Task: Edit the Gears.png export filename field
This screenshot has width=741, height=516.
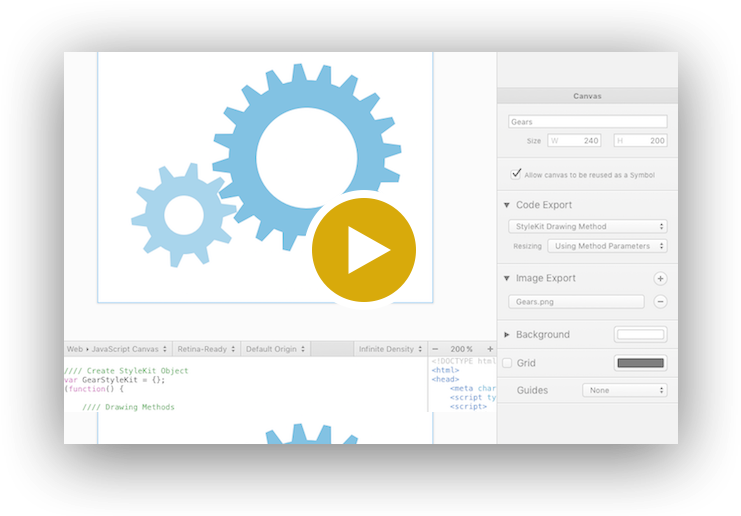Action: (576, 301)
